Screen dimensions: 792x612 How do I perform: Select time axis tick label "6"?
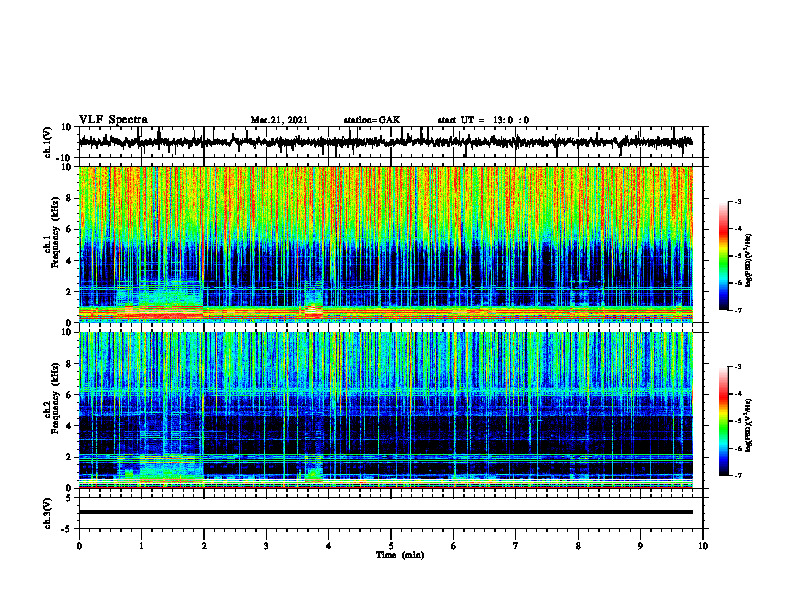click(x=454, y=546)
